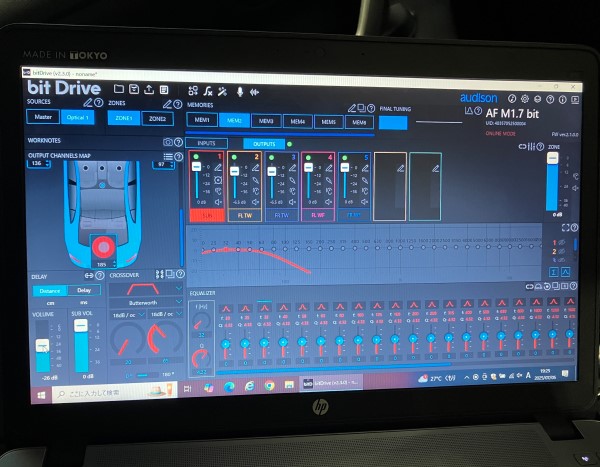Open the microphone measurement tool
600x467 pixels.
tap(240, 91)
